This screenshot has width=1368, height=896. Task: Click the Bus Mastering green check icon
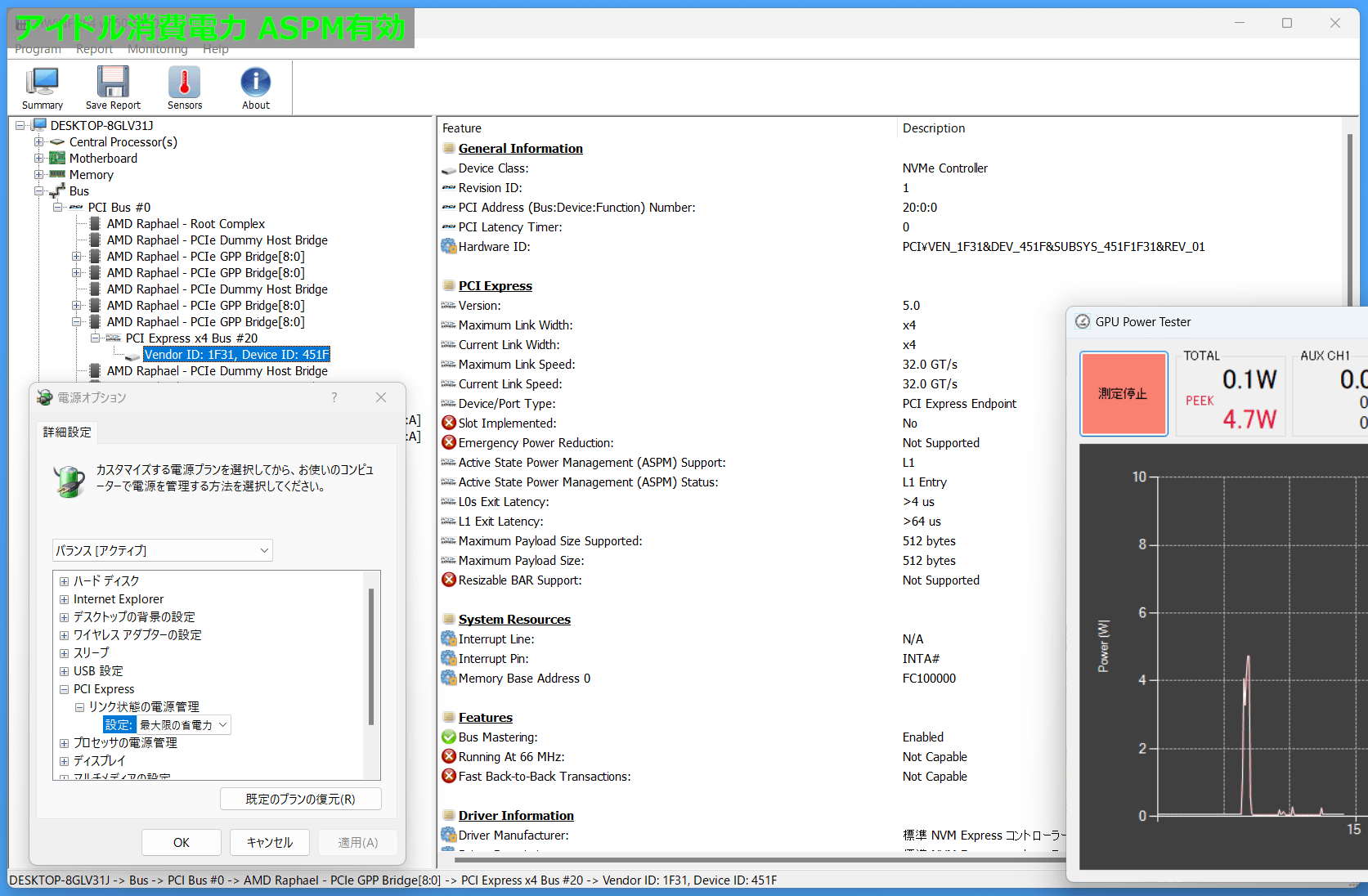pyautogui.click(x=449, y=737)
